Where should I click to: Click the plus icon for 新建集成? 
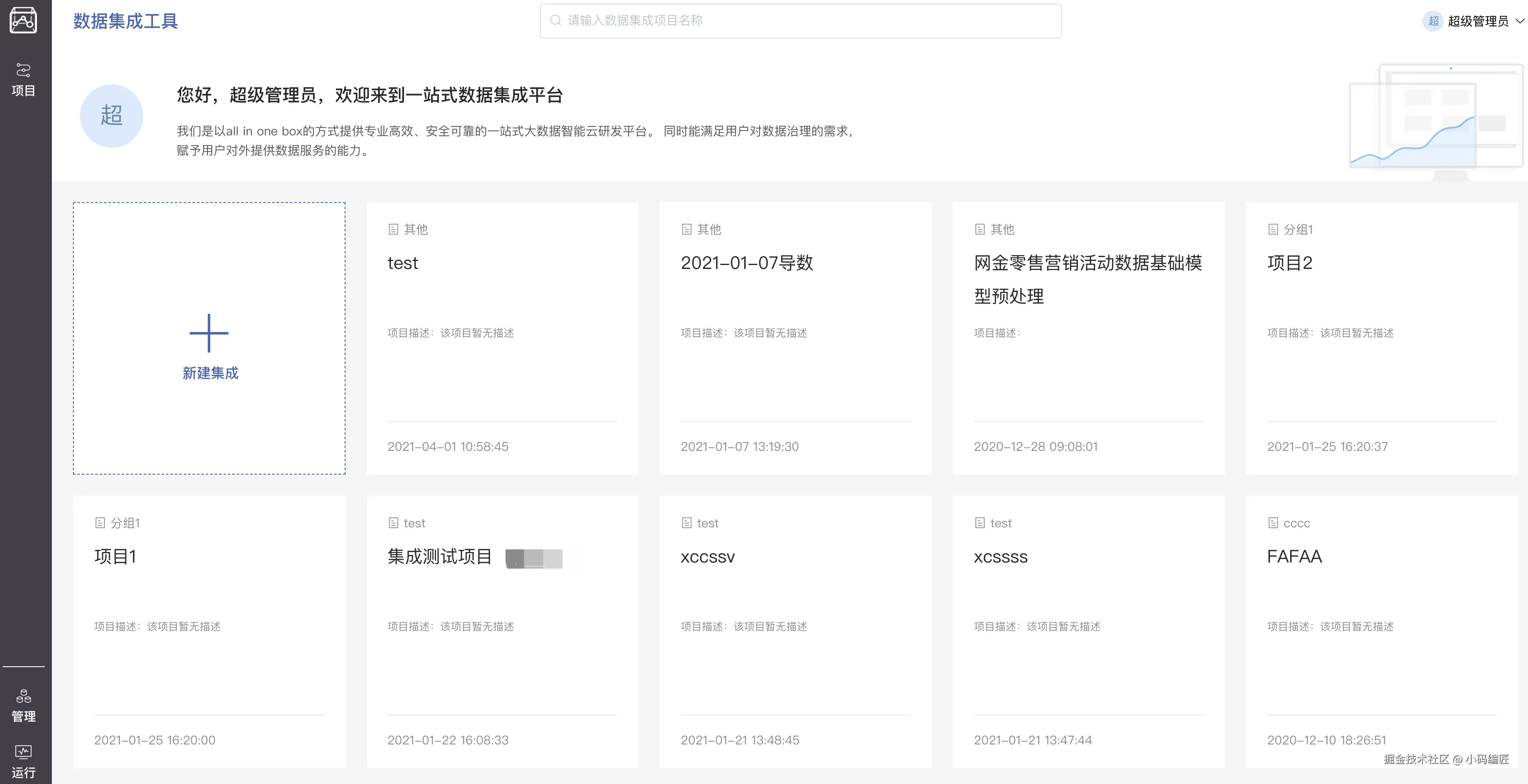[x=209, y=333]
